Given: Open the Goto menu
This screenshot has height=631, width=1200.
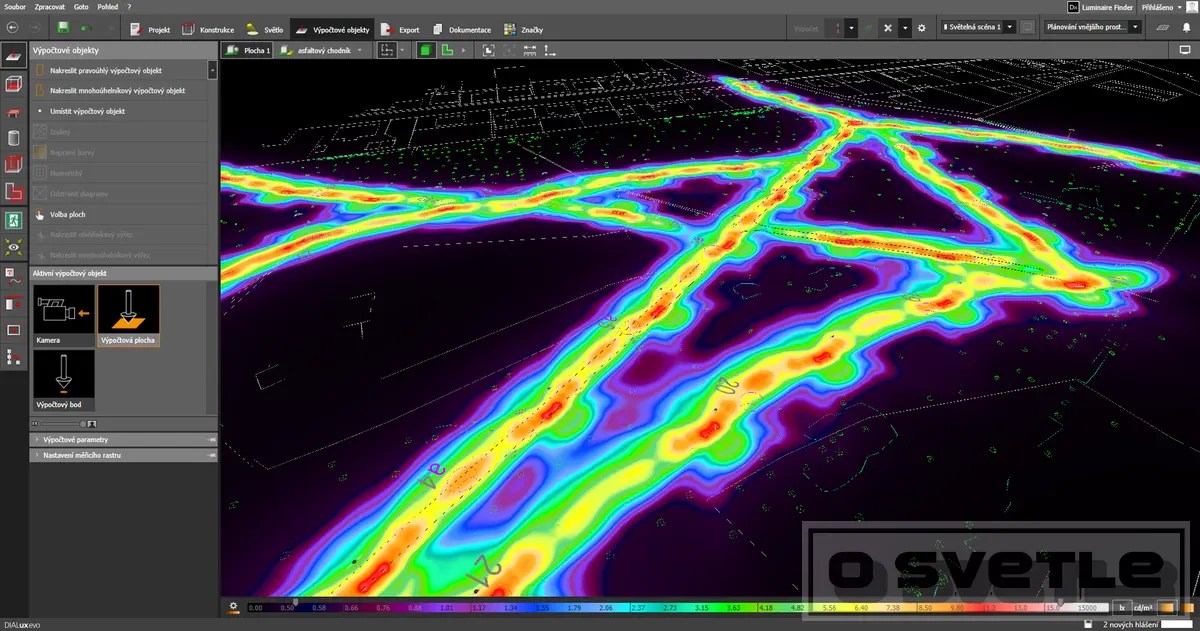Looking at the screenshot, I should [79, 6].
